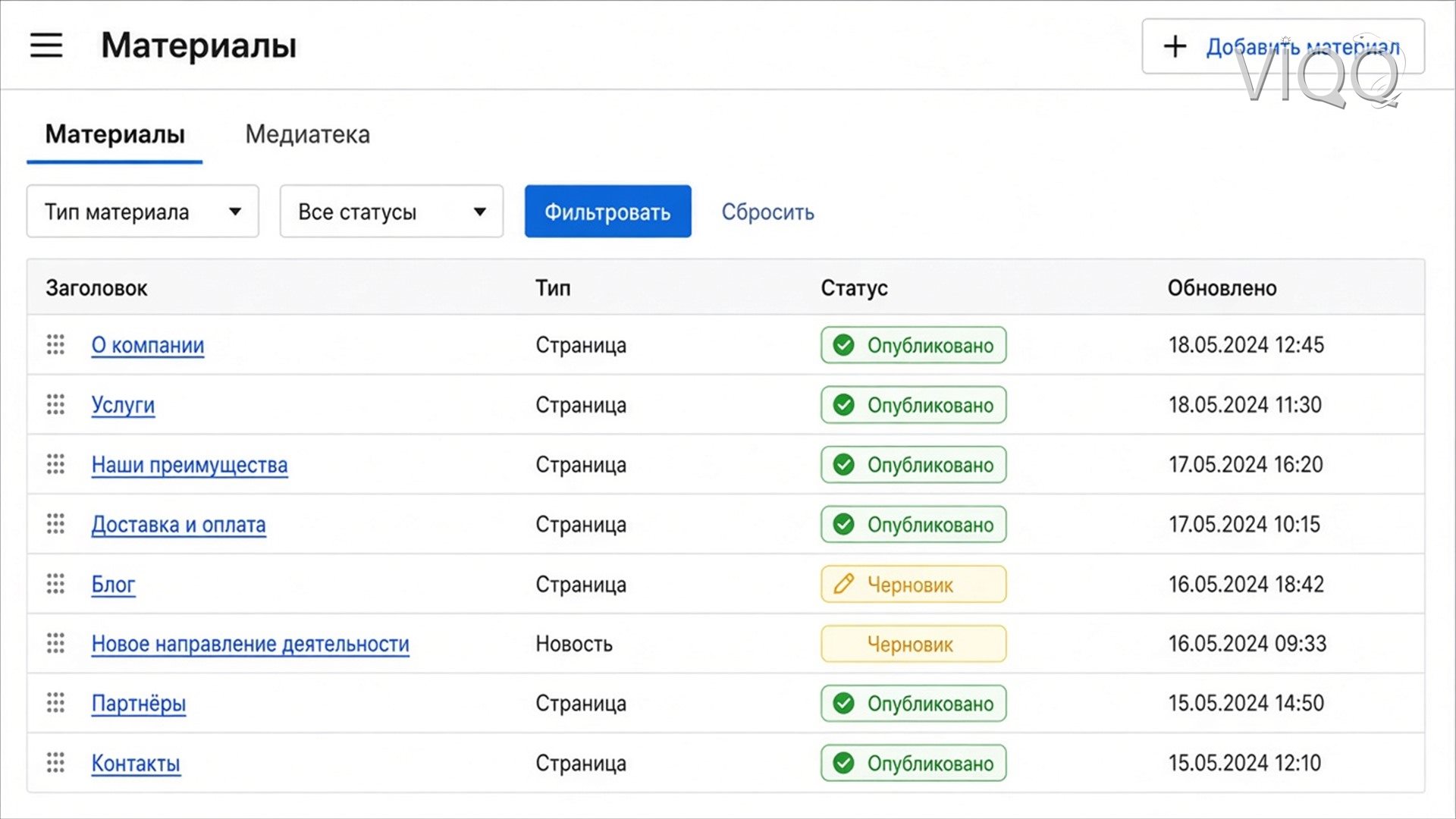The height and width of the screenshot is (819, 1456).
Task: Click the date 17.05.2024 16:20
Action: pyautogui.click(x=1246, y=465)
